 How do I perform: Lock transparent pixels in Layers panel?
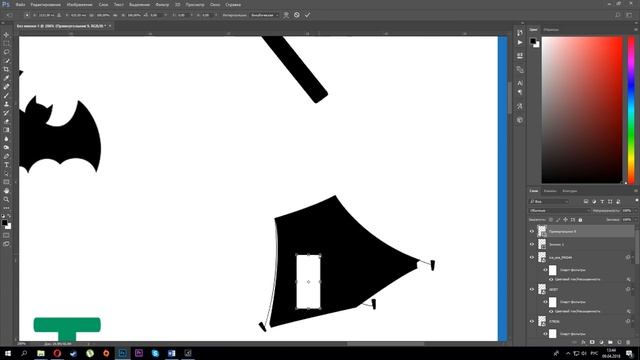pos(551,220)
